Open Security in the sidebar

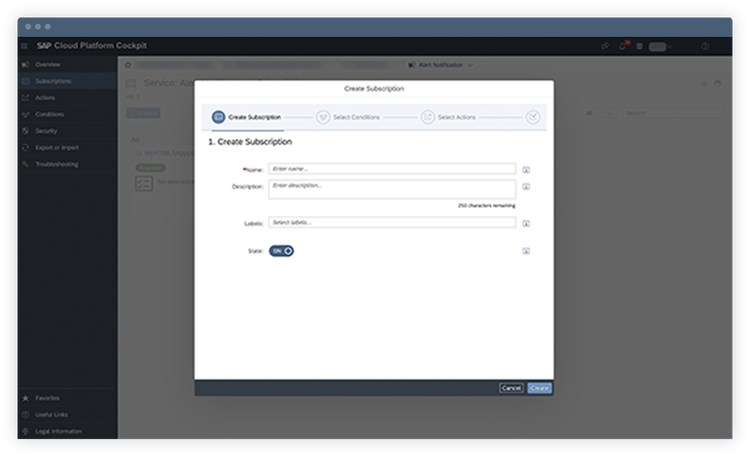point(67,131)
